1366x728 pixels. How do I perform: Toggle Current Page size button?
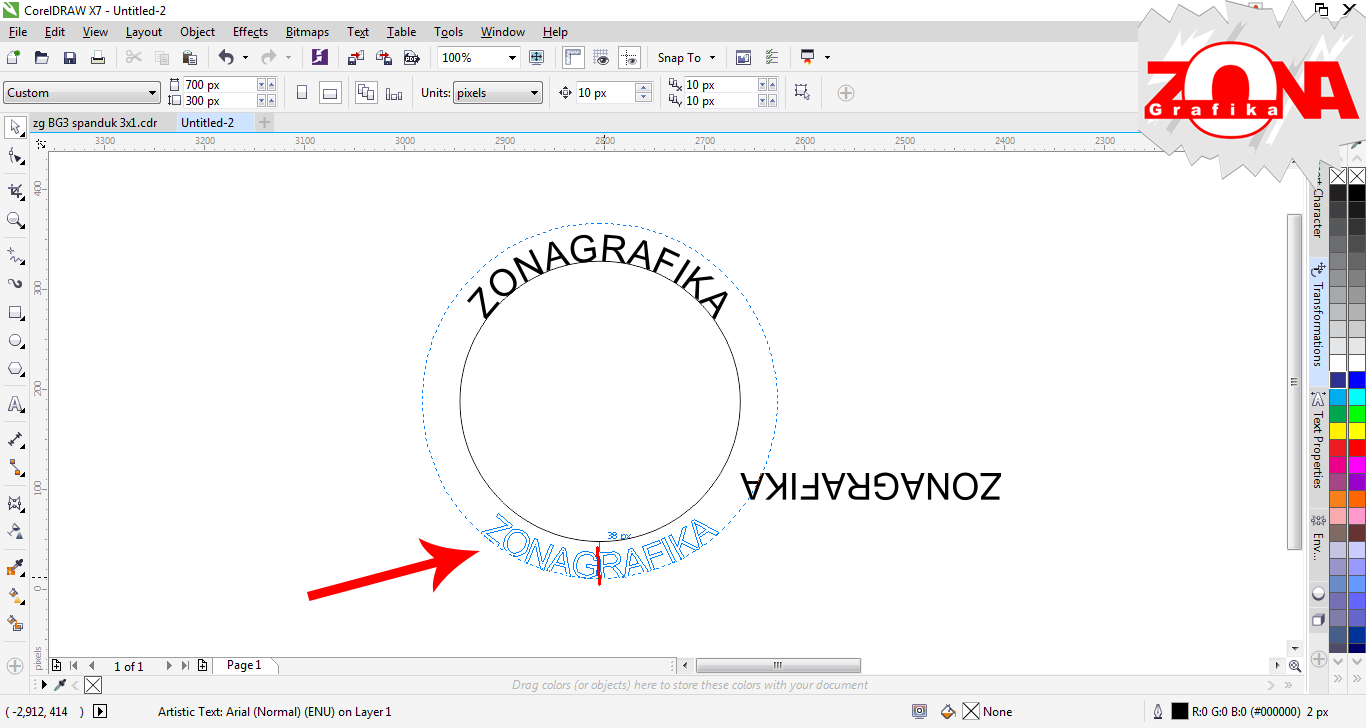pos(394,93)
